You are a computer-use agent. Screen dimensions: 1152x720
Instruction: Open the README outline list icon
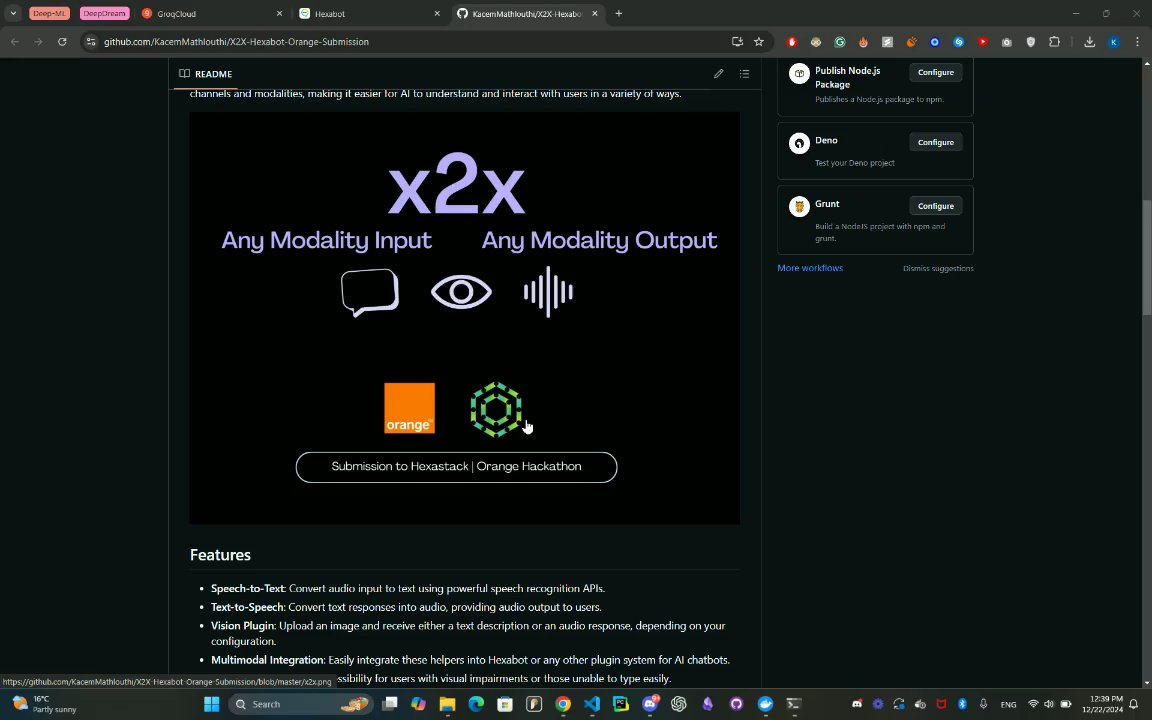pos(744,73)
